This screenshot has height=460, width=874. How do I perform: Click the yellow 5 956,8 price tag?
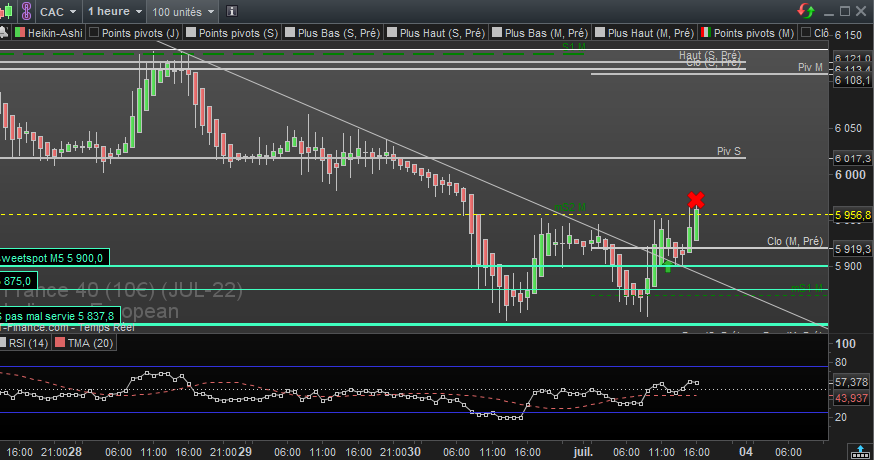point(853,215)
